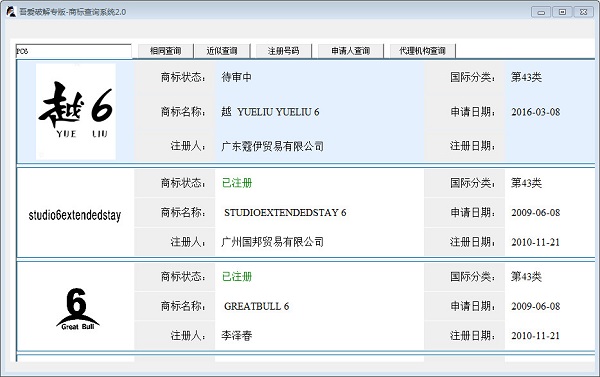The width and height of the screenshot is (600, 377).
Task: Select trademark name GREATBULL 6
Action: tap(256, 306)
